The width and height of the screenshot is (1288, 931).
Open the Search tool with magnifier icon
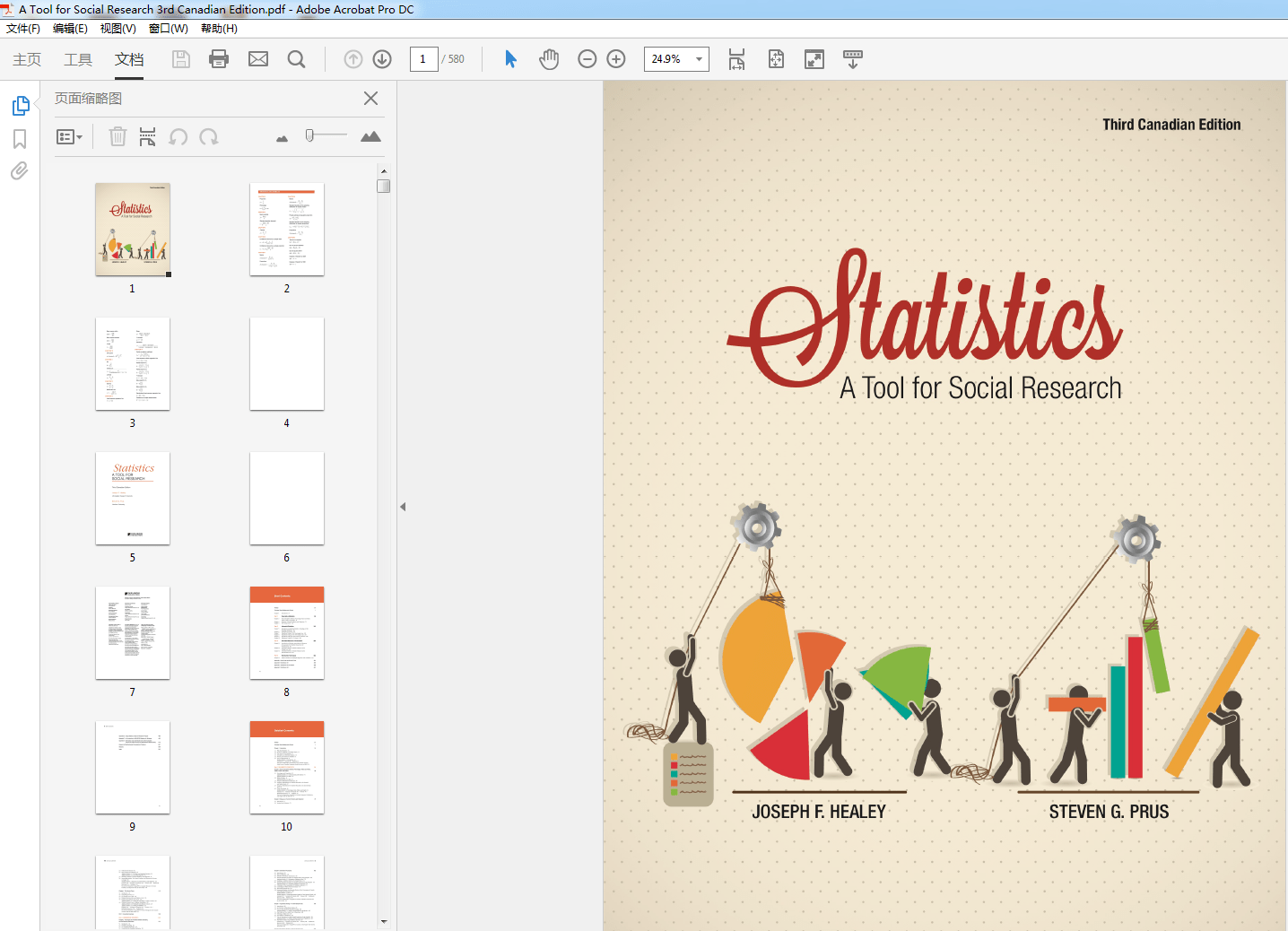pos(296,59)
